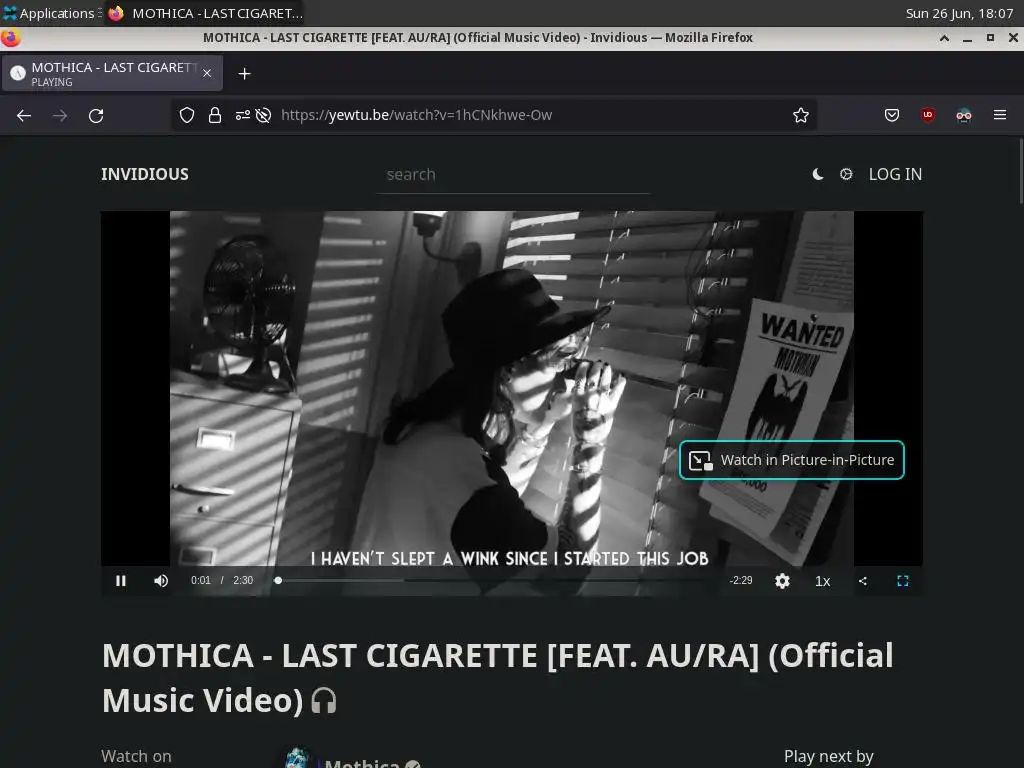Open the Firefox hamburger application menu
The height and width of the screenshot is (768, 1024).
pyautogui.click(x=1000, y=115)
